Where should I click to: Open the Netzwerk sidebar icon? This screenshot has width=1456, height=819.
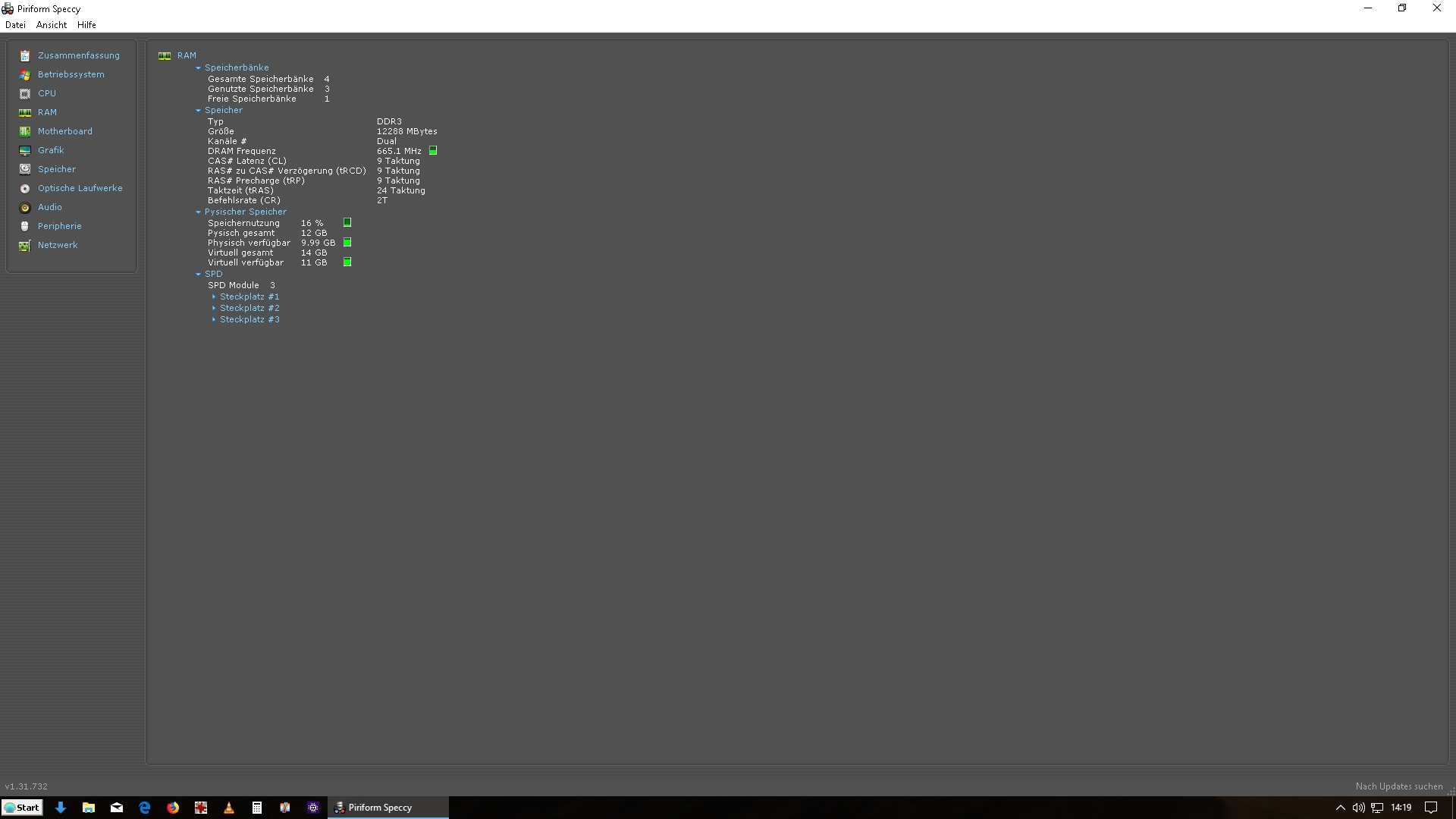[x=25, y=246]
